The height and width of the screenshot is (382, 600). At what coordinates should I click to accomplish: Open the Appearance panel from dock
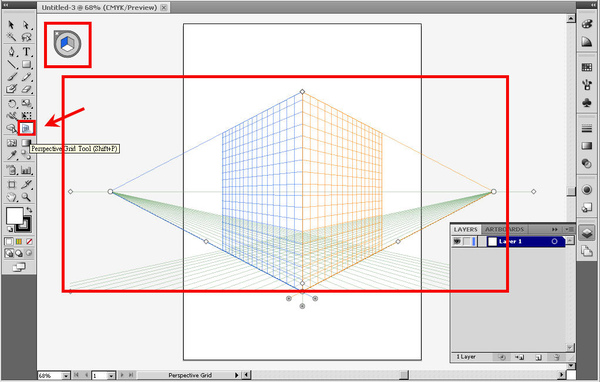point(587,189)
